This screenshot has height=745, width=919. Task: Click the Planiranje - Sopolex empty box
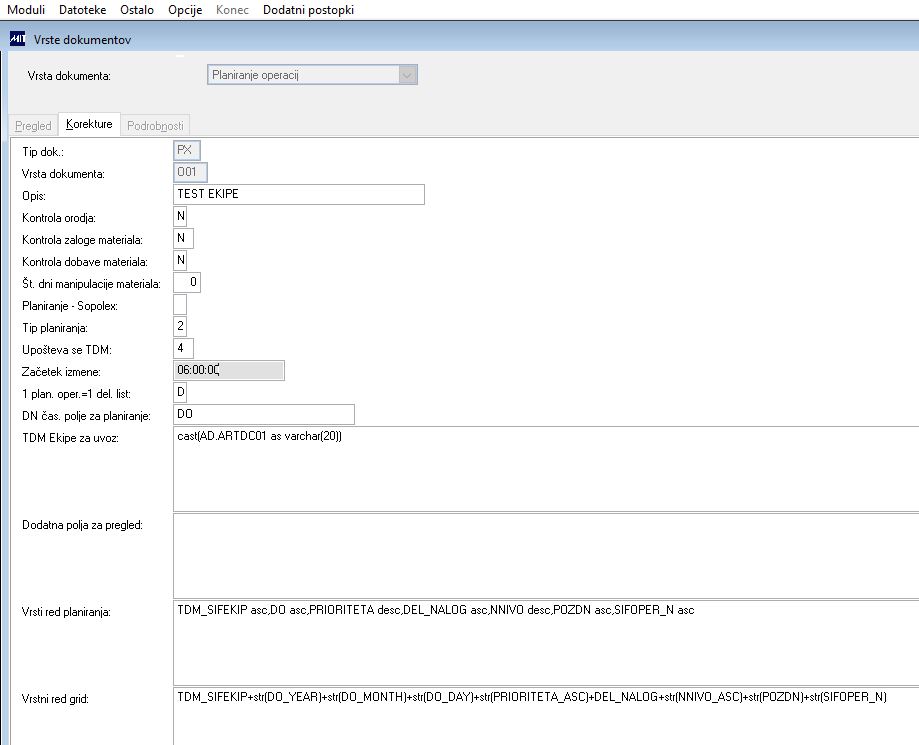pyautogui.click(x=180, y=304)
